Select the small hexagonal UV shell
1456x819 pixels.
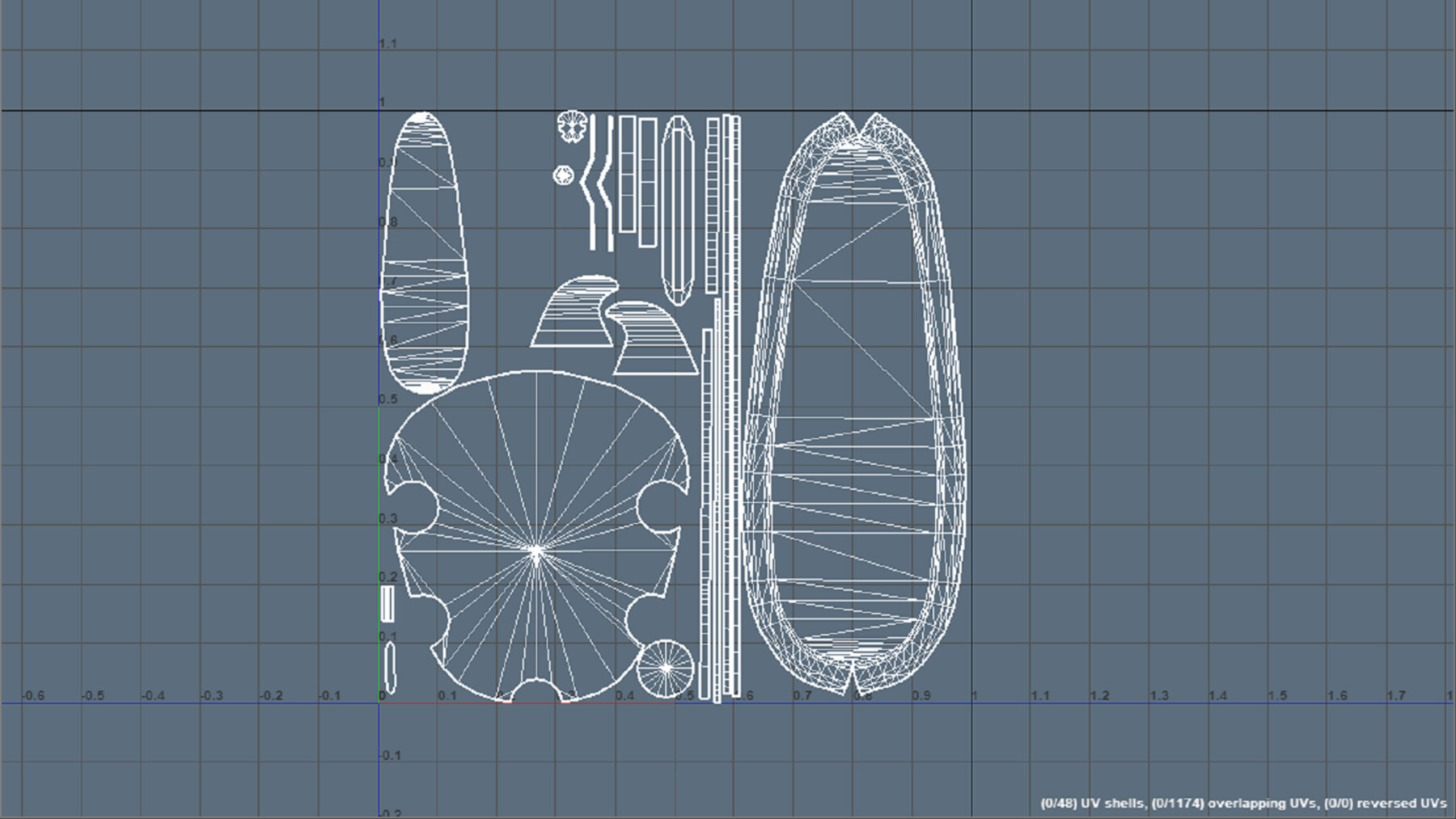click(564, 174)
